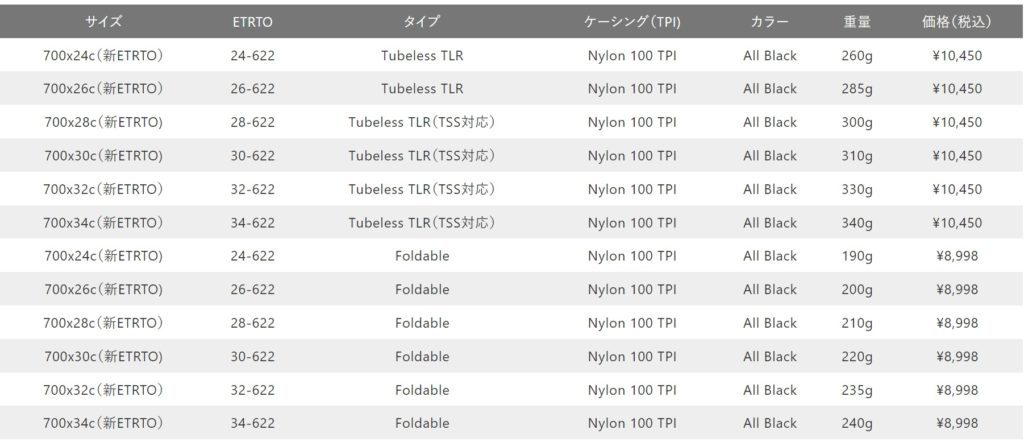This screenshot has height=442, width=1024.
Task: Select the 260g weight cell
Action: tap(857, 56)
